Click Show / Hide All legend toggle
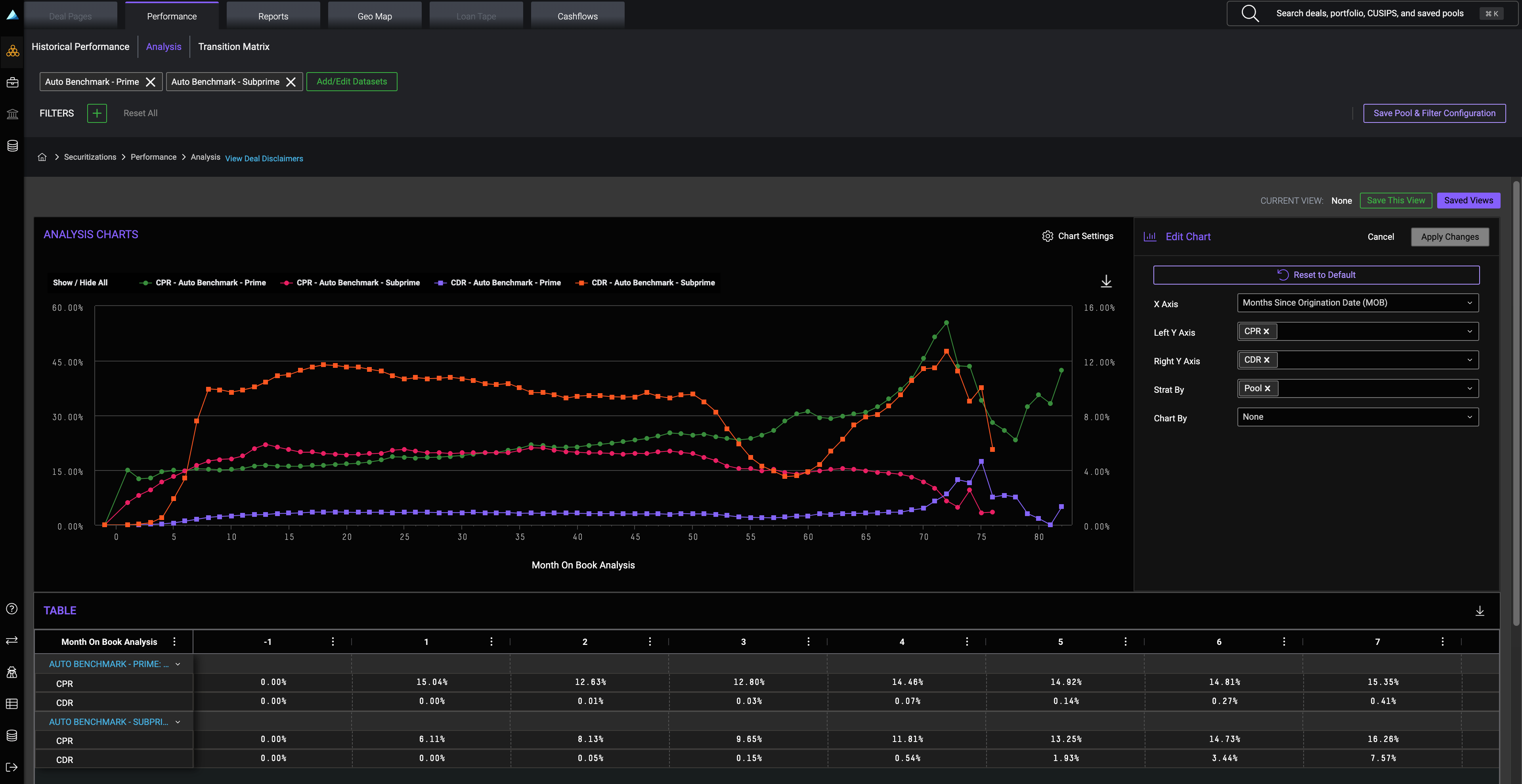This screenshot has height=784, width=1522. click(x=80, y=283)
